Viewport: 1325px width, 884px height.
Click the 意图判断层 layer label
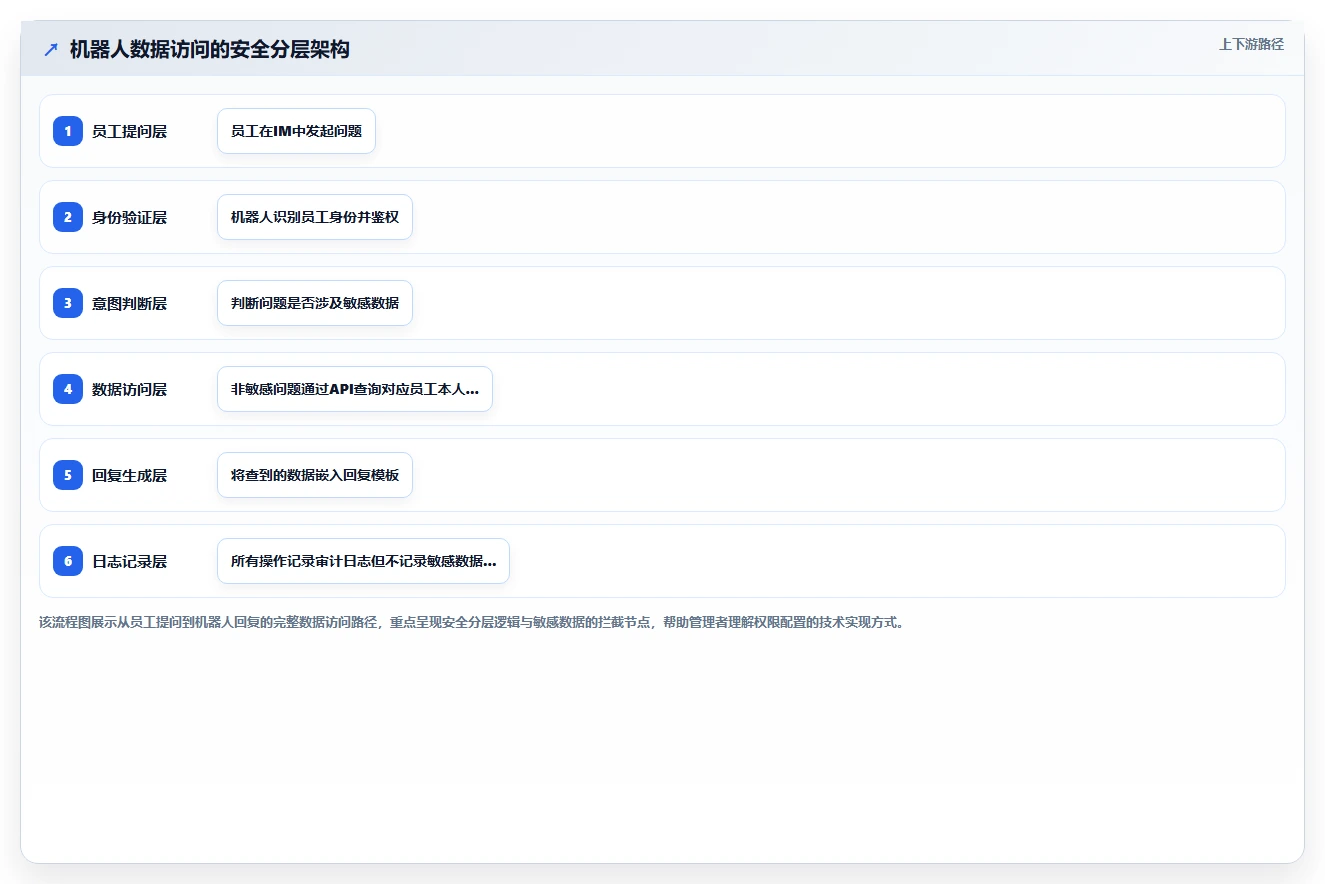point(129,303)
